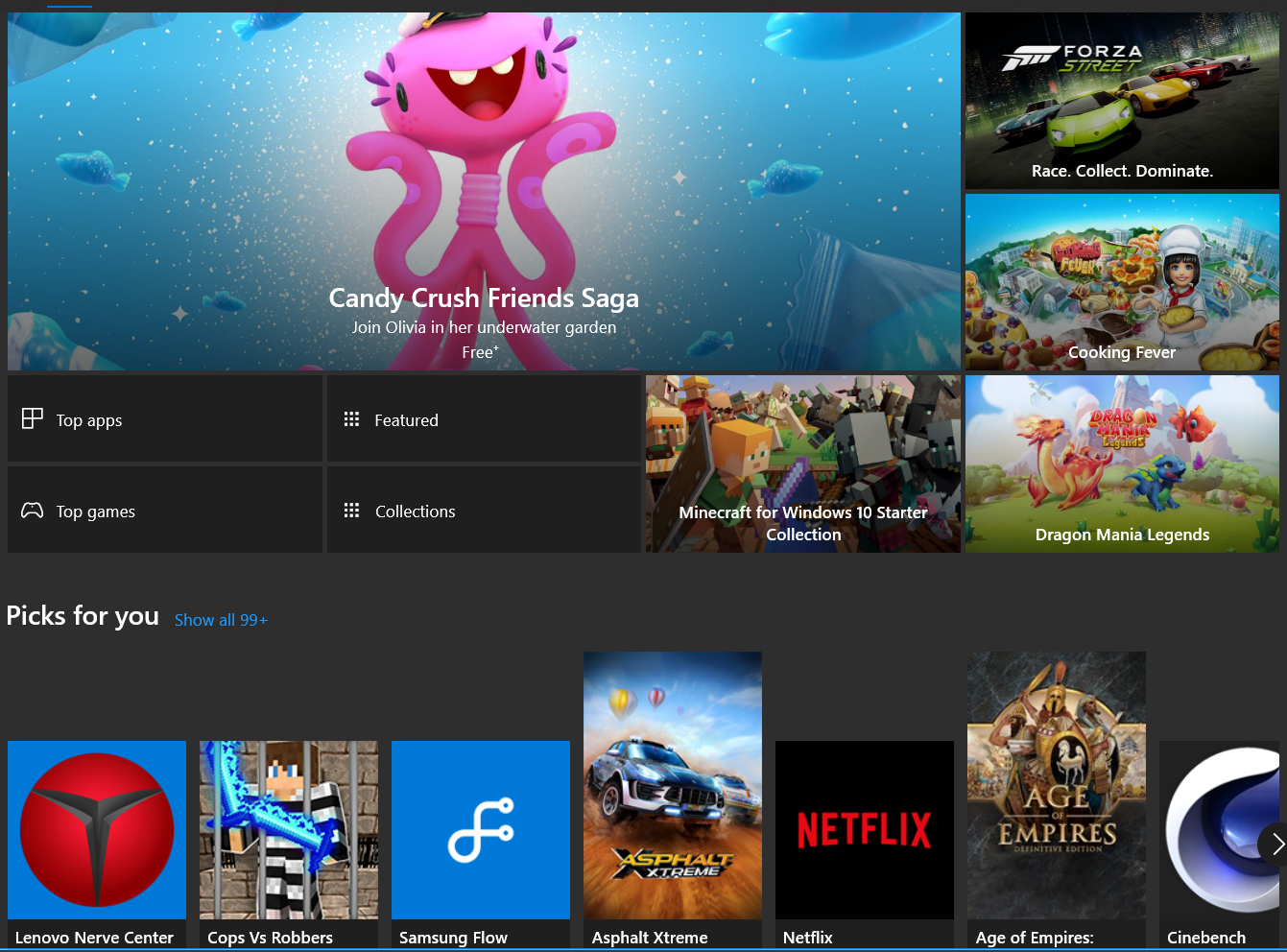This screenshot has width=1287, height=952.
Task: Click the Free* price label on the banner
Action: click(480, 352)
